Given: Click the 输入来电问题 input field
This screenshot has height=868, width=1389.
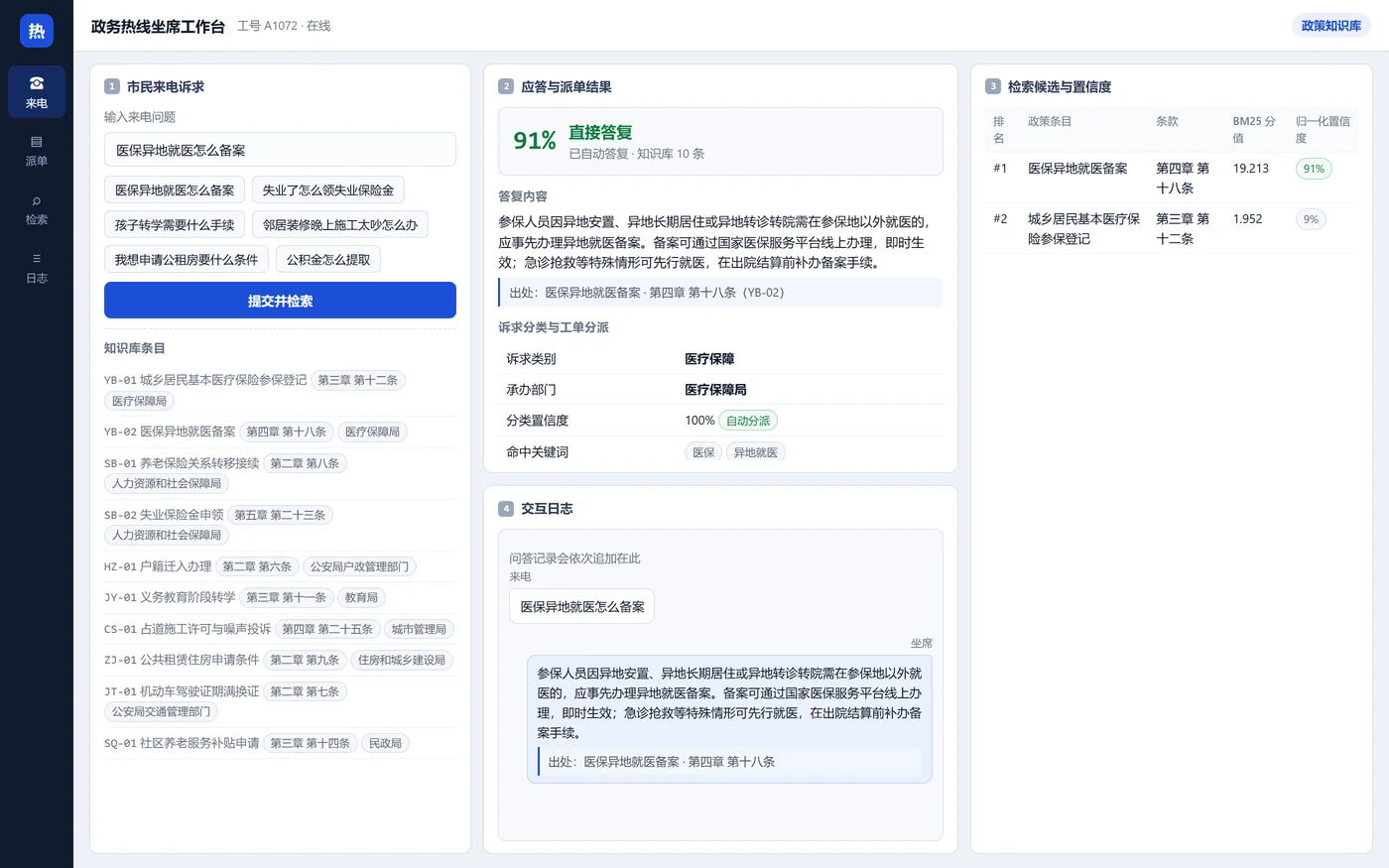Looking at the screenshot, I should 280,150.
